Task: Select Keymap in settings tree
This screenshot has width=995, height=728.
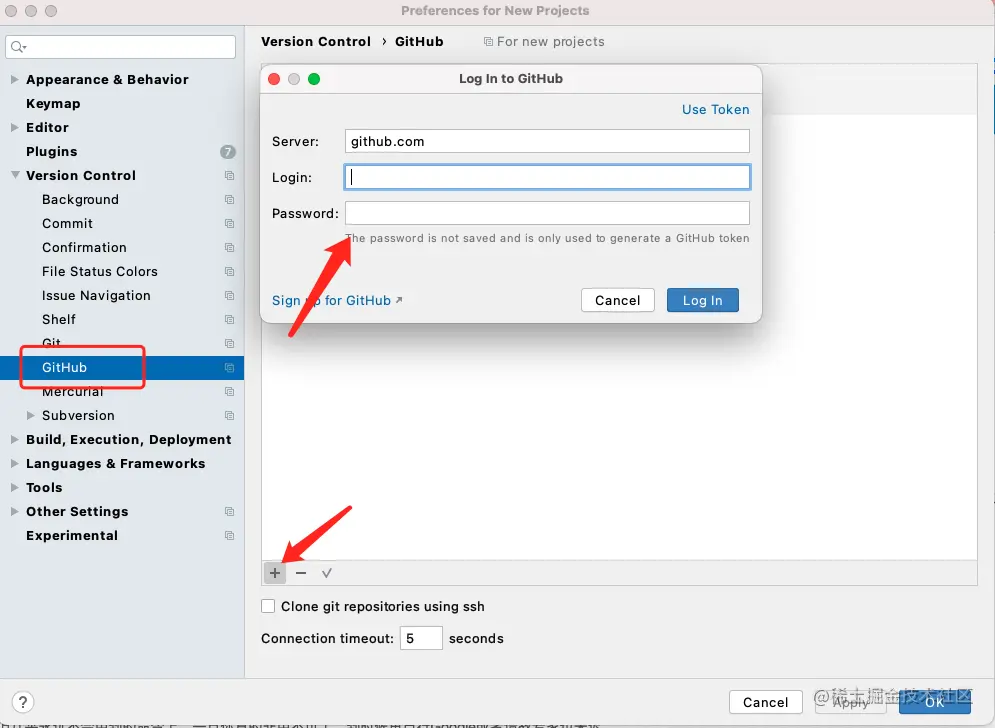Action: [53, 103]
